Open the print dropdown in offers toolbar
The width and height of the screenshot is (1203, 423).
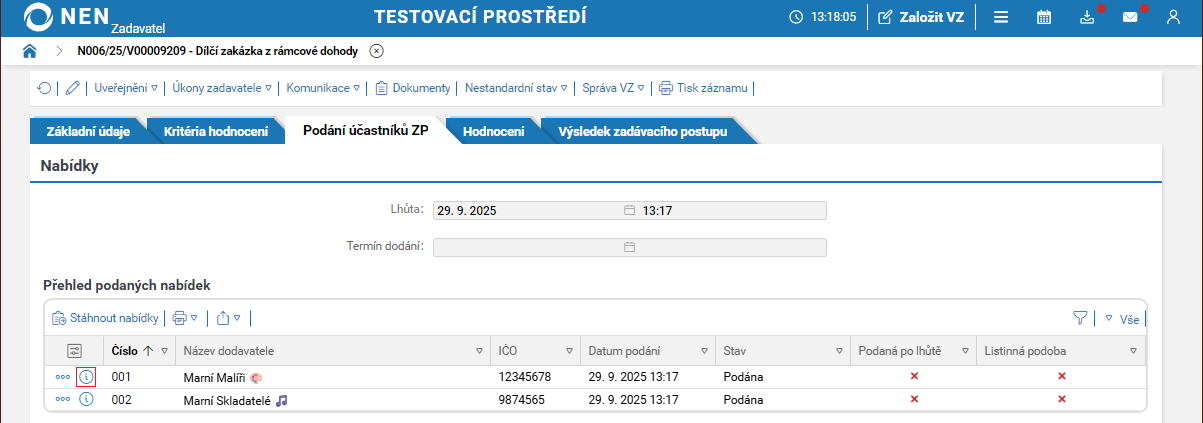(185, 318)
